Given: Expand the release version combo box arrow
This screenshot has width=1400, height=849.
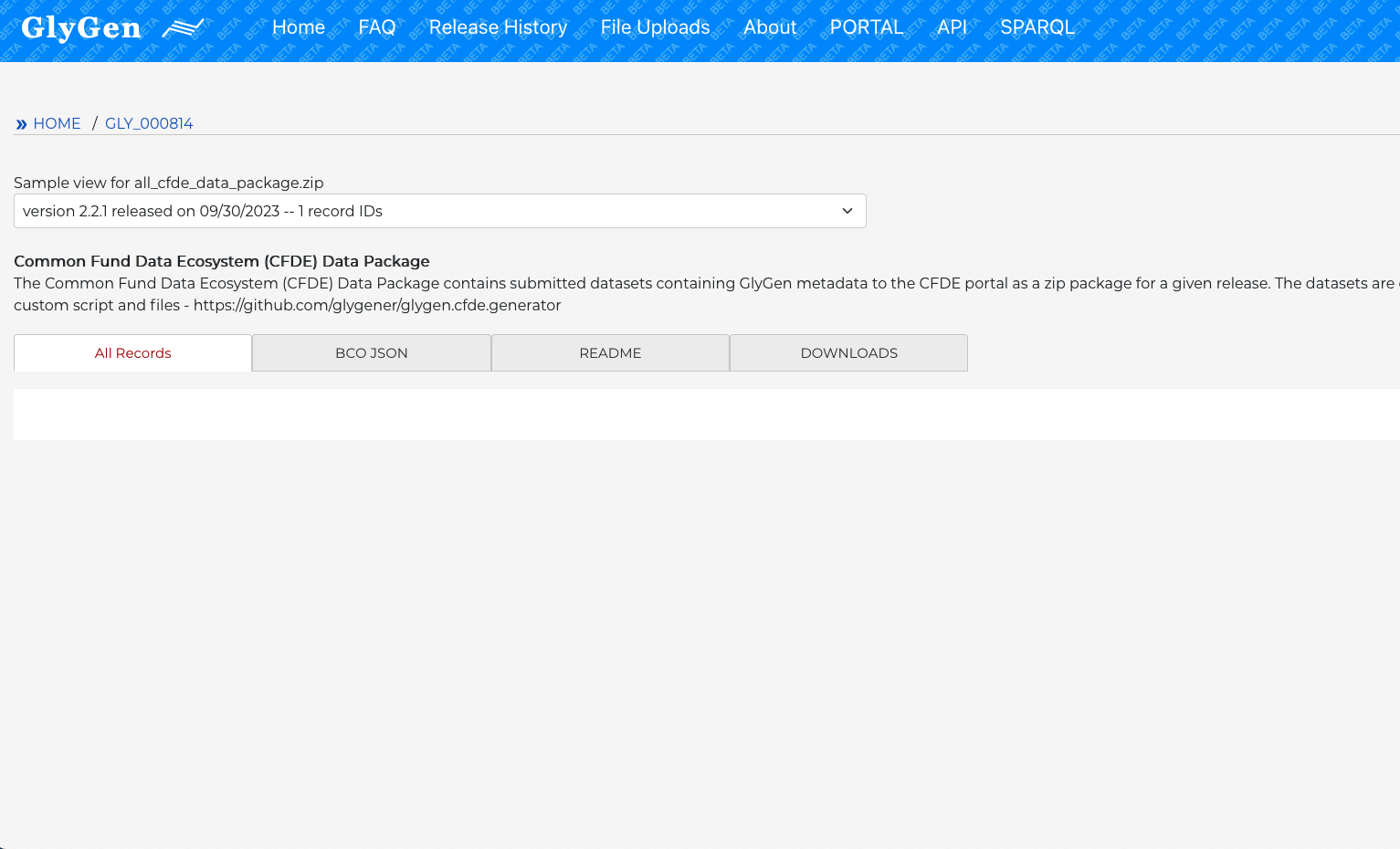Looking at the screenshot, I should [847, 211].
